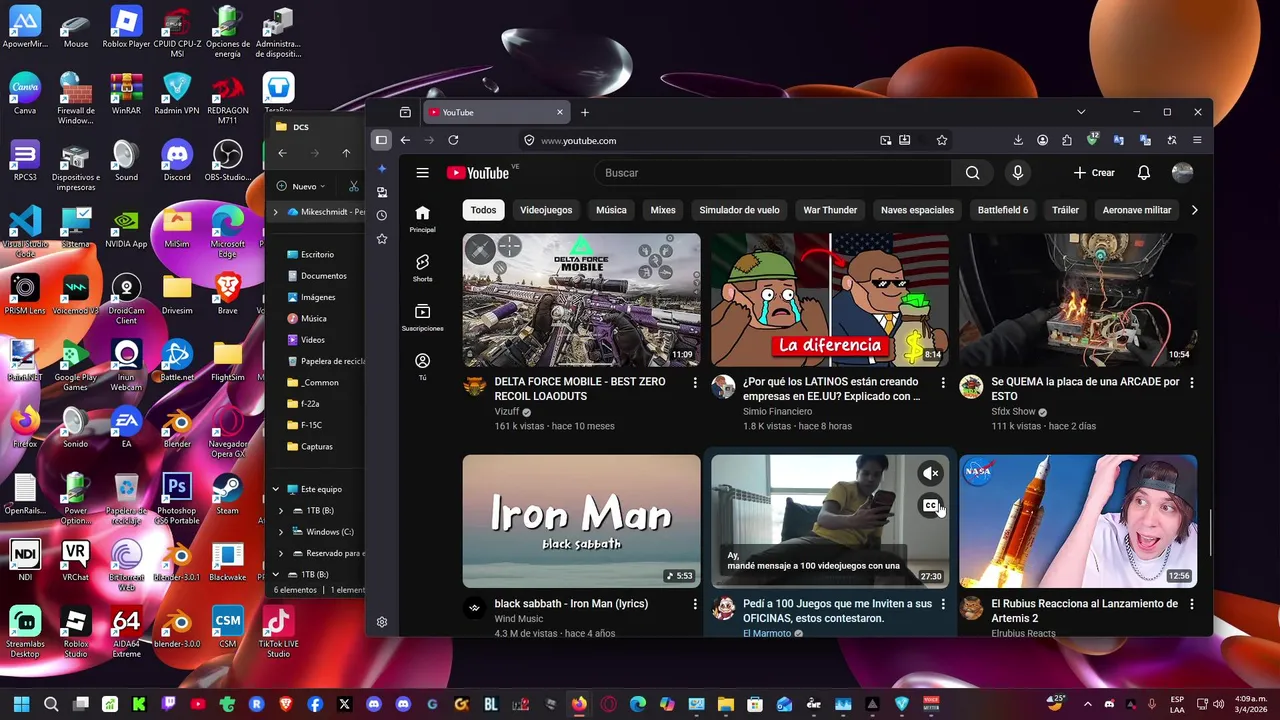1280x720 pixels.
Task: Open Steam desktop shortcut
Action: (x=227, y=494)
